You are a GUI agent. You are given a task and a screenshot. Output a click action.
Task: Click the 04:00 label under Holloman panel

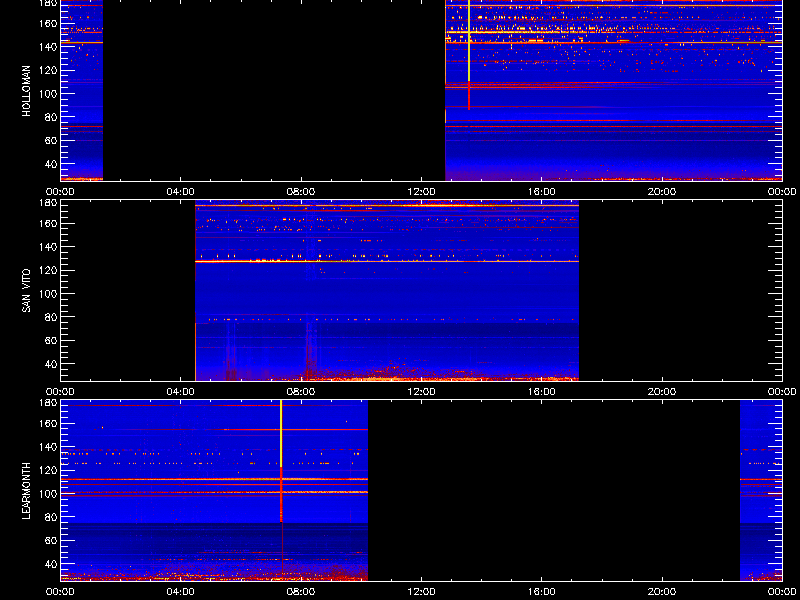pos(181,192)
